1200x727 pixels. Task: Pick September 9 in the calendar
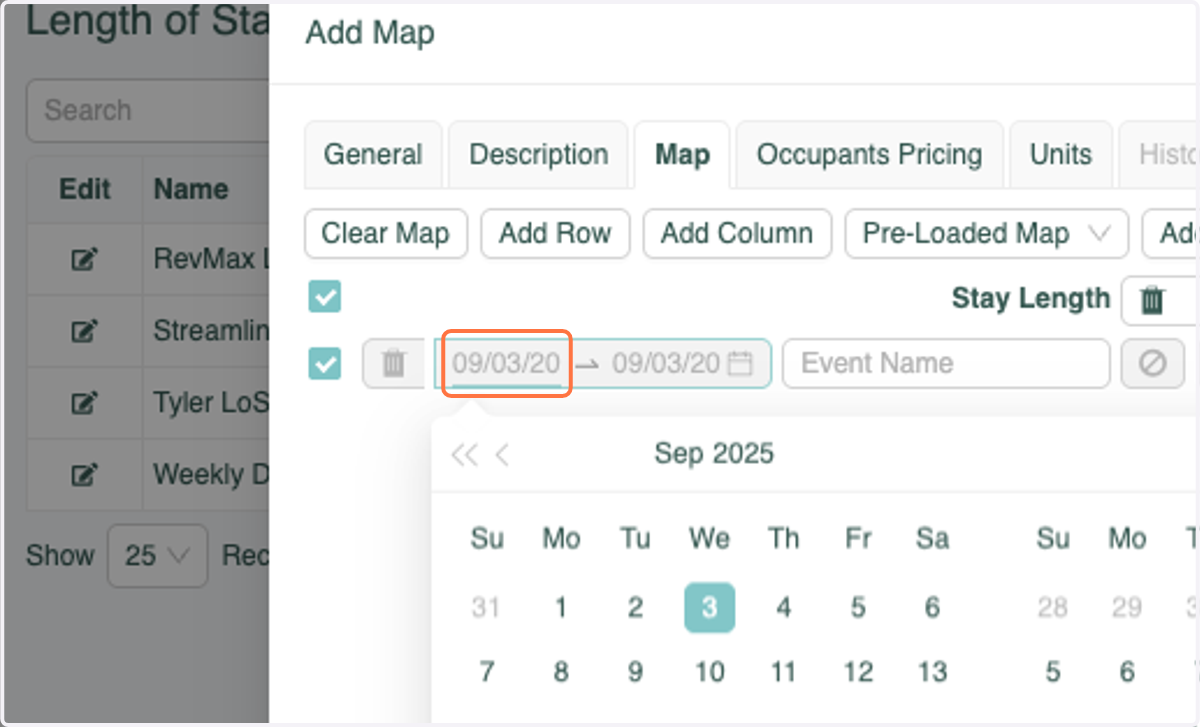635,671
